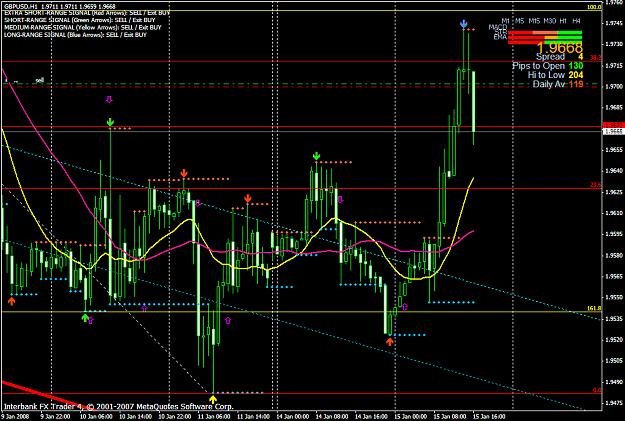Select the orange down arrow near 10 Jan 22:00
Image resolution: width=625 pixels, height=421 pixels.
[184, 173]
